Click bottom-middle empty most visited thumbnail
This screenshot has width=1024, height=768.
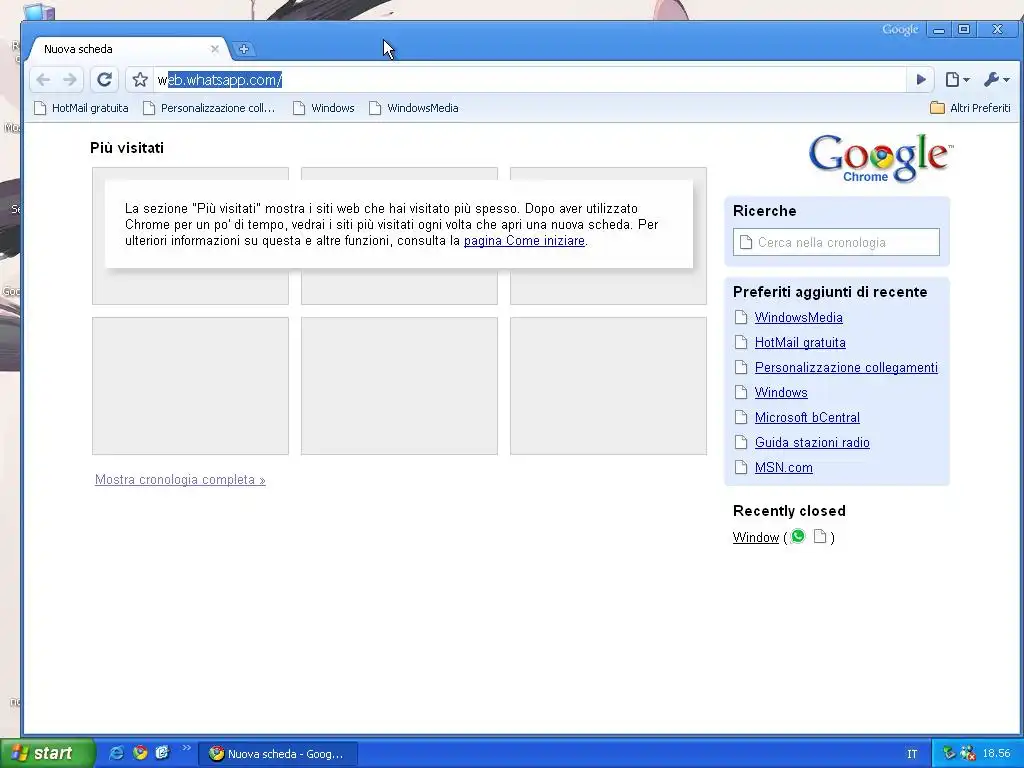pyautogui.click(x=399, y=386)
